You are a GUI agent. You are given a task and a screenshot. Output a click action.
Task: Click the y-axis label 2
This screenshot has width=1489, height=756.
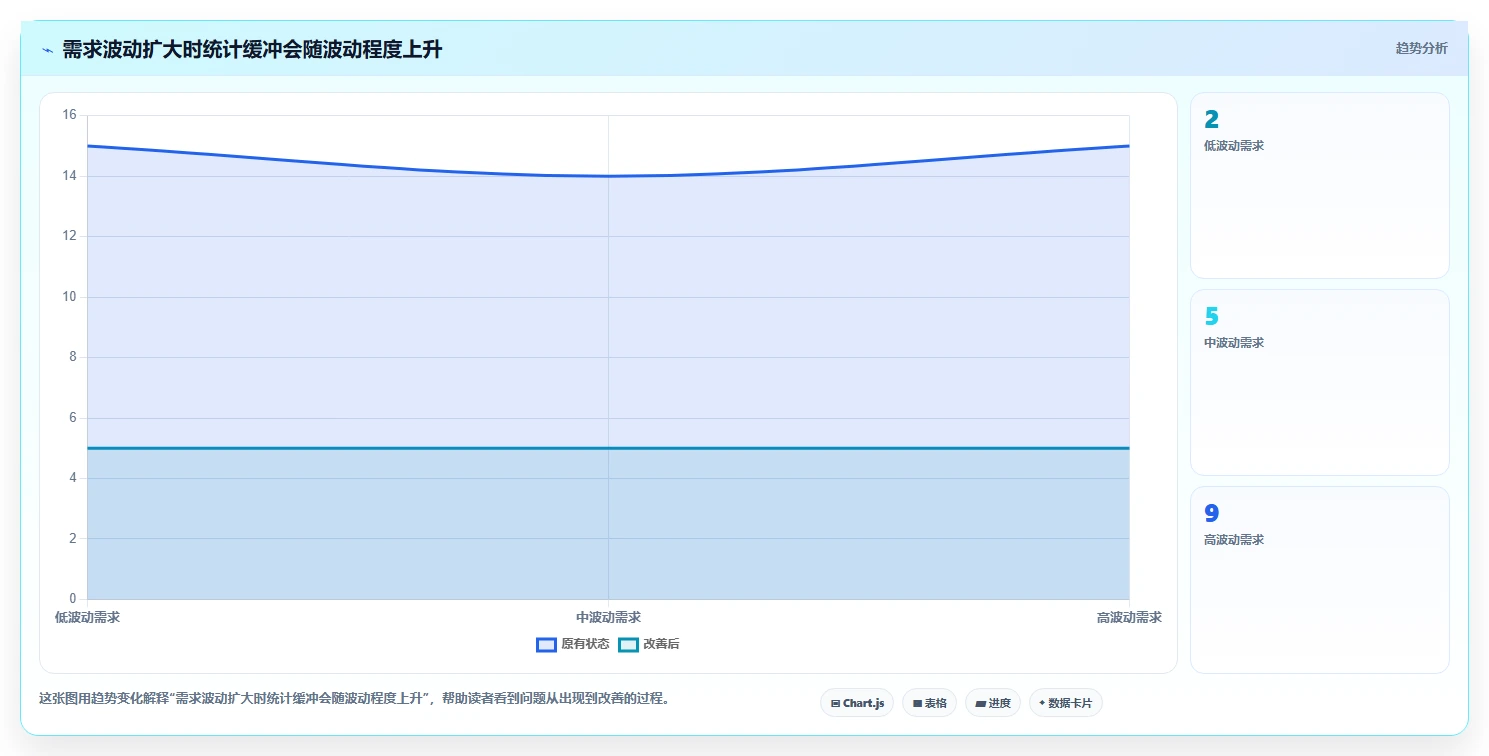[x=73, y=539]
